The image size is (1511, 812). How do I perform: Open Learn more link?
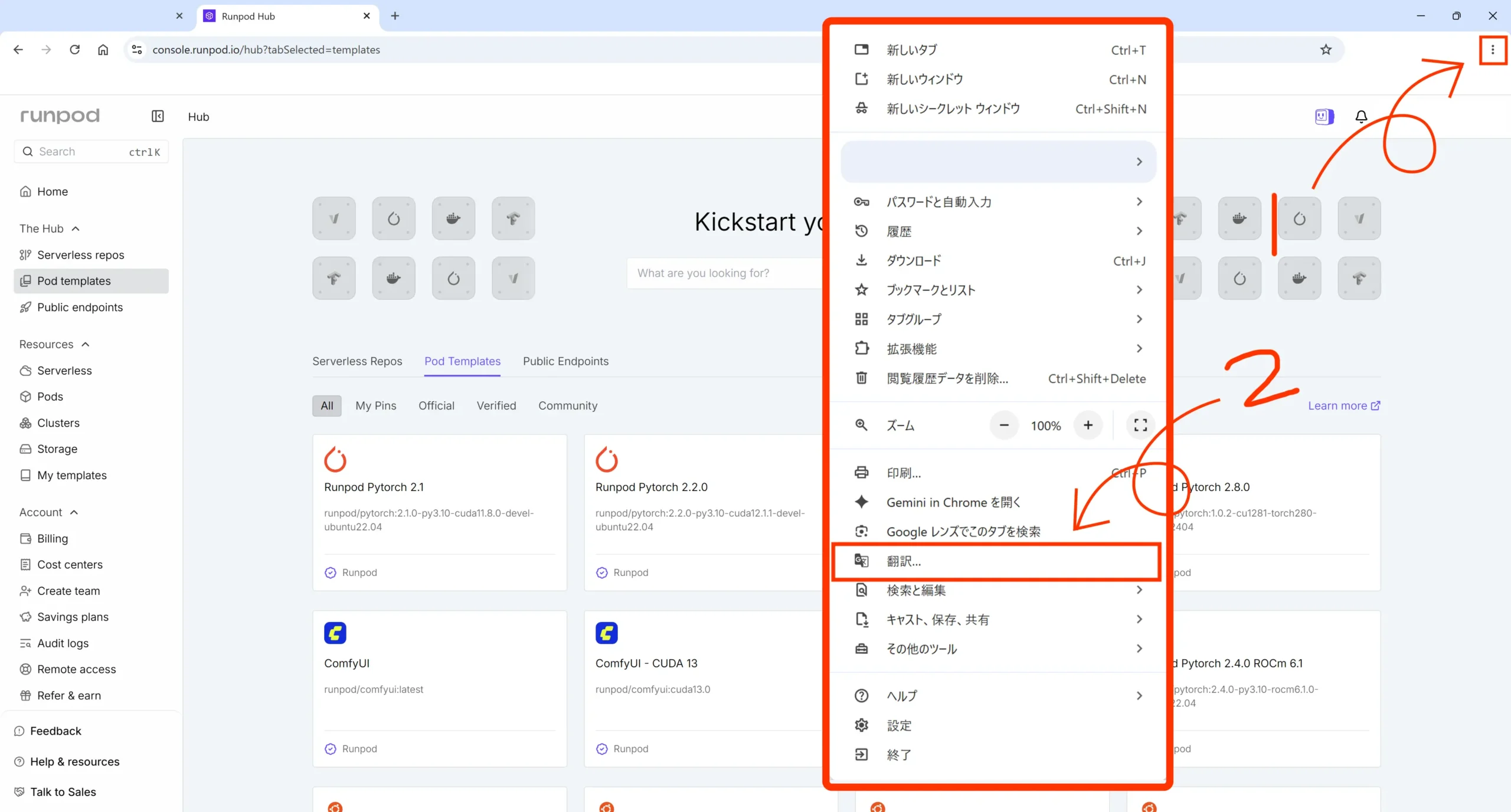(1344, 405)
